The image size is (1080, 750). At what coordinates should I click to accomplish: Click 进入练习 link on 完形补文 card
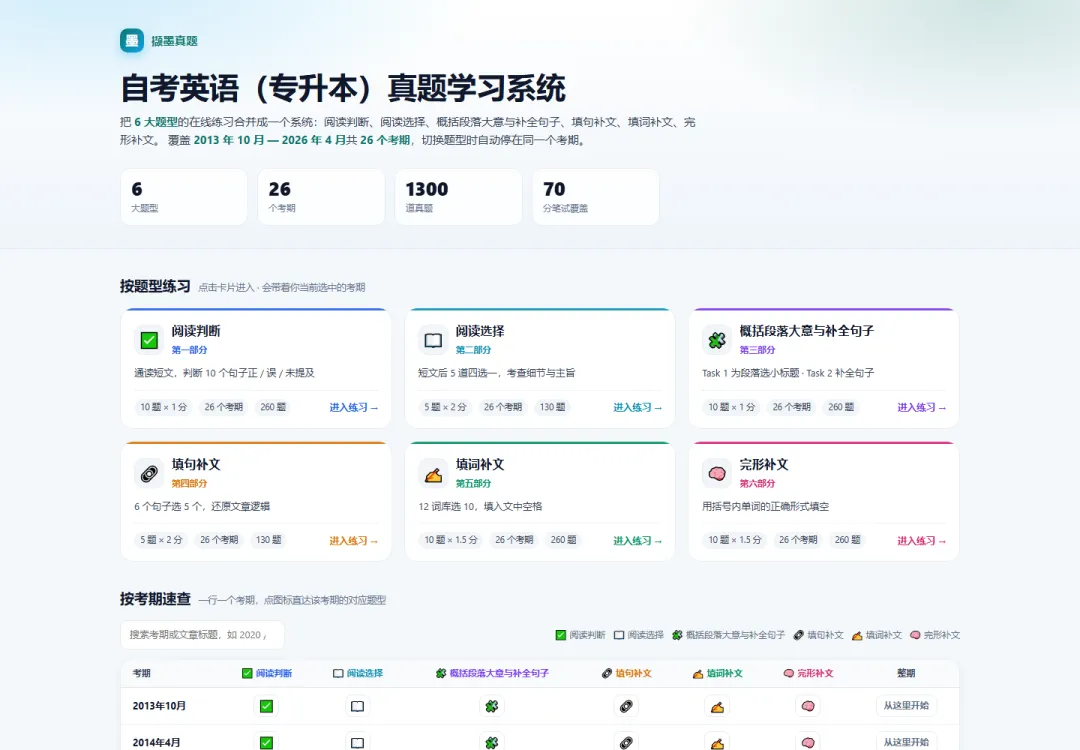pyautogui.click(x=922, y=541)
